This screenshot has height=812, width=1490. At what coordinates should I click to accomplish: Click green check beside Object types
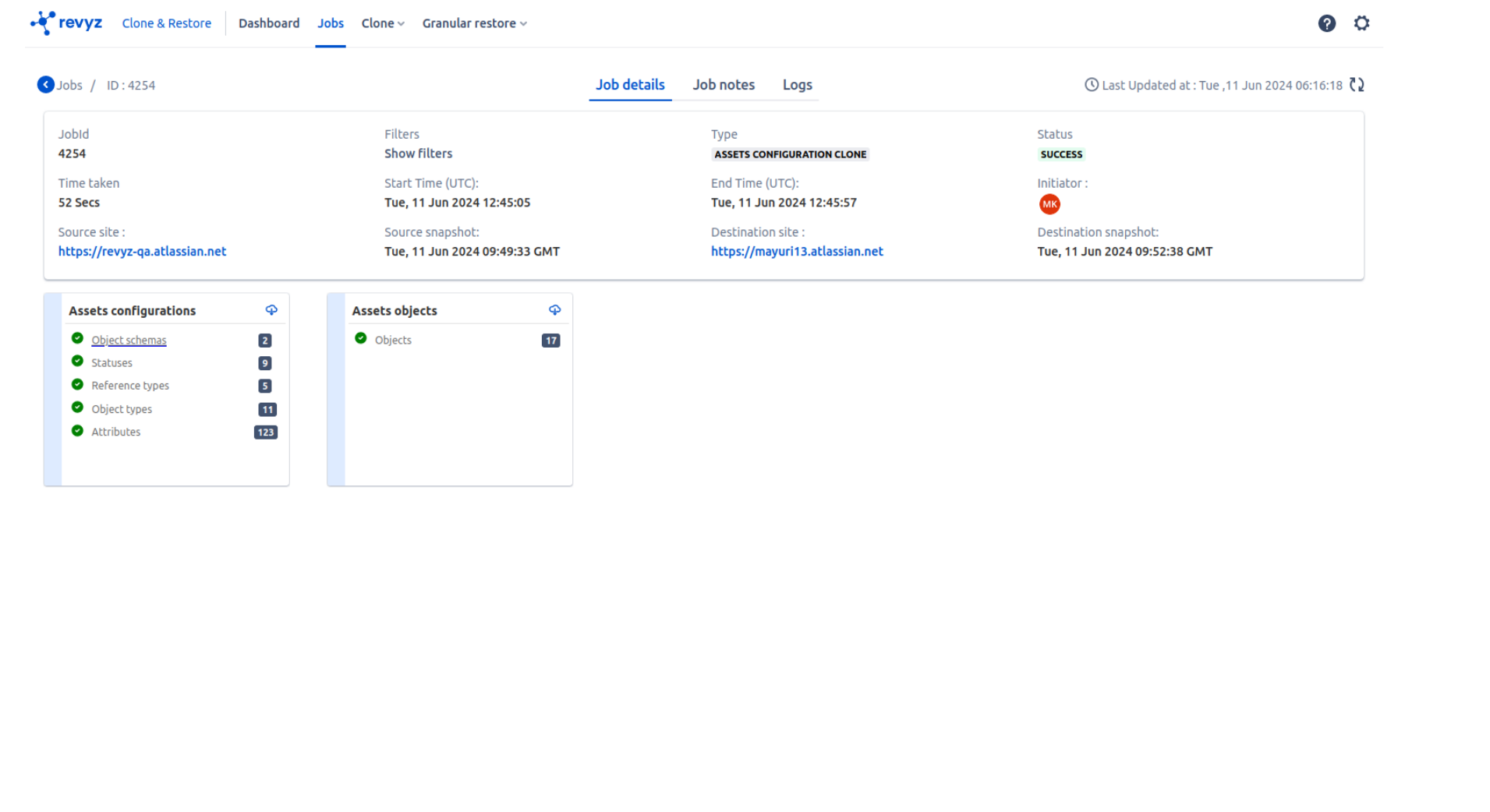click(x=77, y=407)
